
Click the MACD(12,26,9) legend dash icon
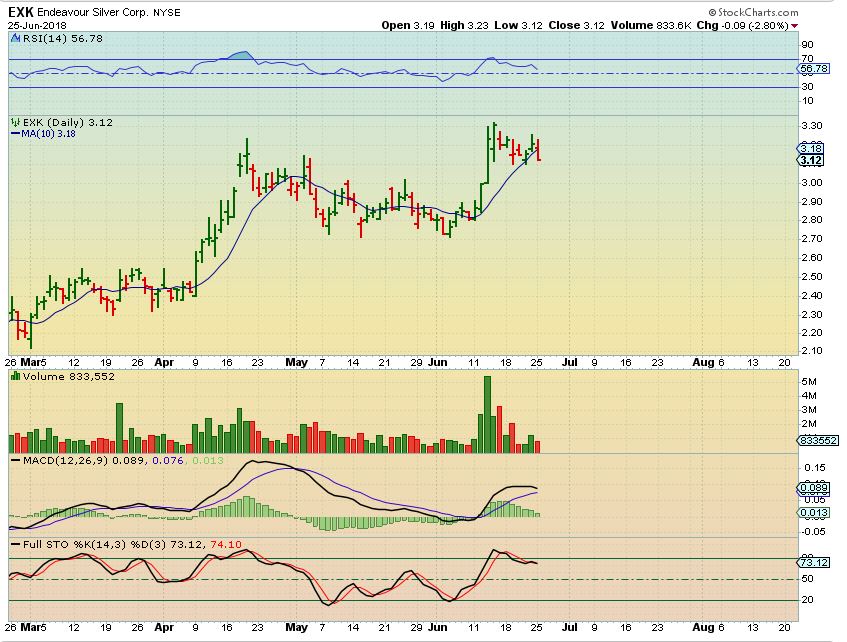coord(13,459)
